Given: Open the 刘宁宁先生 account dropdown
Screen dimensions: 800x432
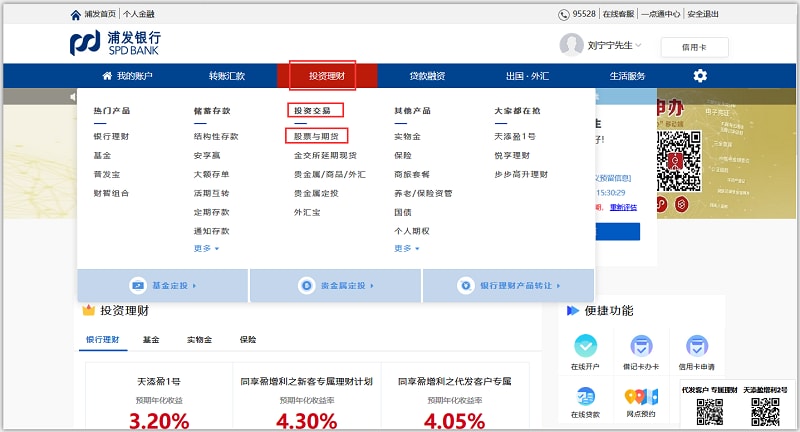Looking at the screenshot, I should pos(614,45).
